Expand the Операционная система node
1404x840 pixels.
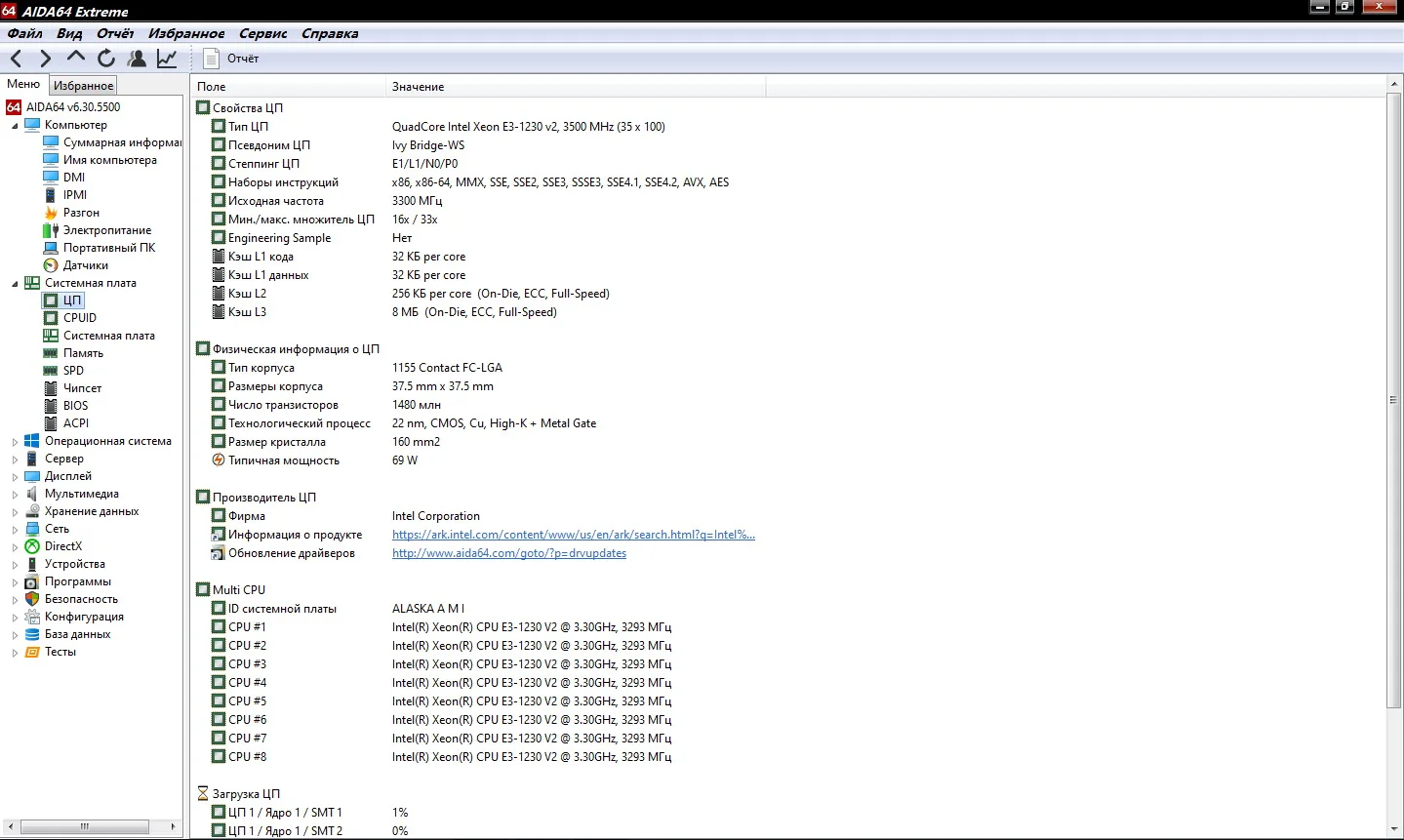pyautogui.click(x=15, y=441)
